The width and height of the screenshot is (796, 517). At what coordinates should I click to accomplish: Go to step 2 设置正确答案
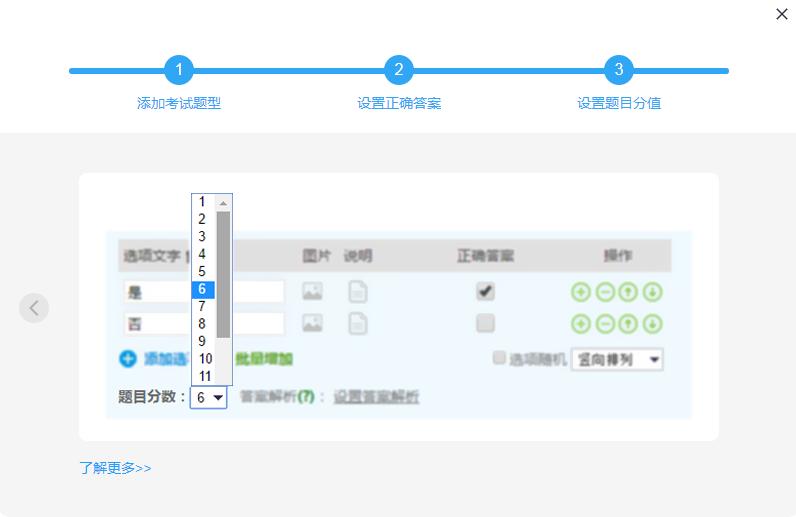[x=399, y=70]
